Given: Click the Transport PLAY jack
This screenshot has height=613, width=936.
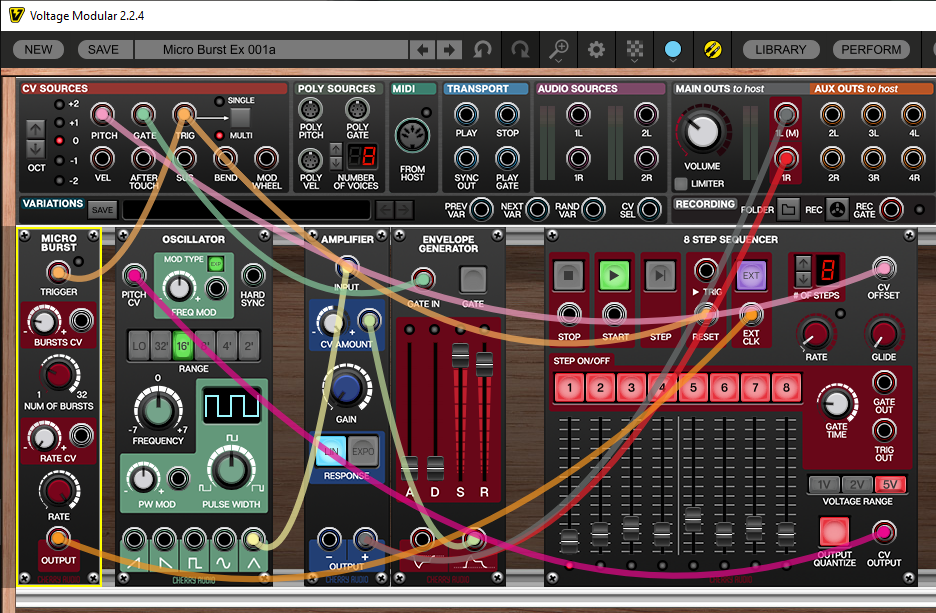Looking at the screenshot, I should coord(466,114).
